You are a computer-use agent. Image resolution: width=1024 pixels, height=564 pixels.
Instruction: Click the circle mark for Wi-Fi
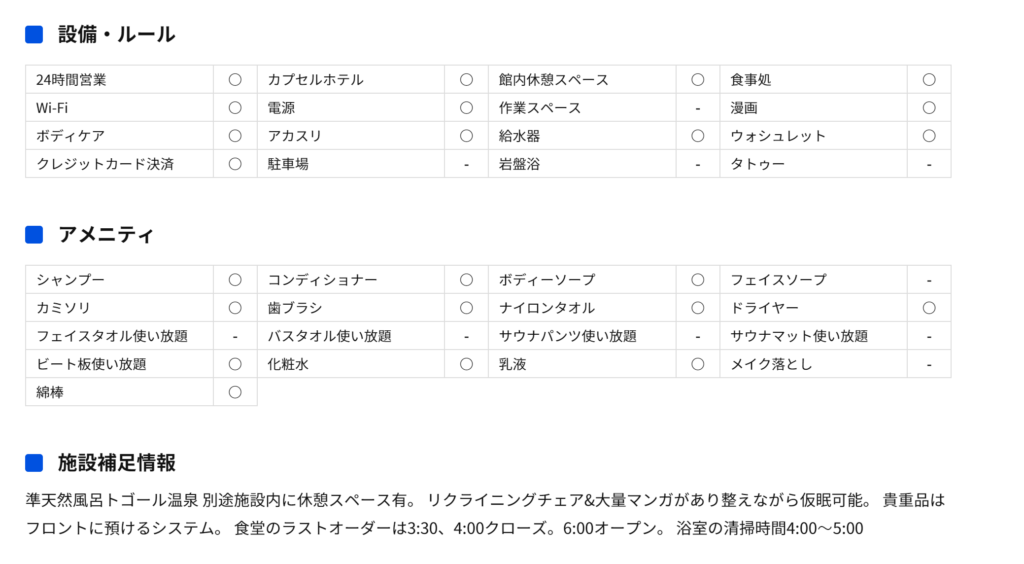[235, 108]
